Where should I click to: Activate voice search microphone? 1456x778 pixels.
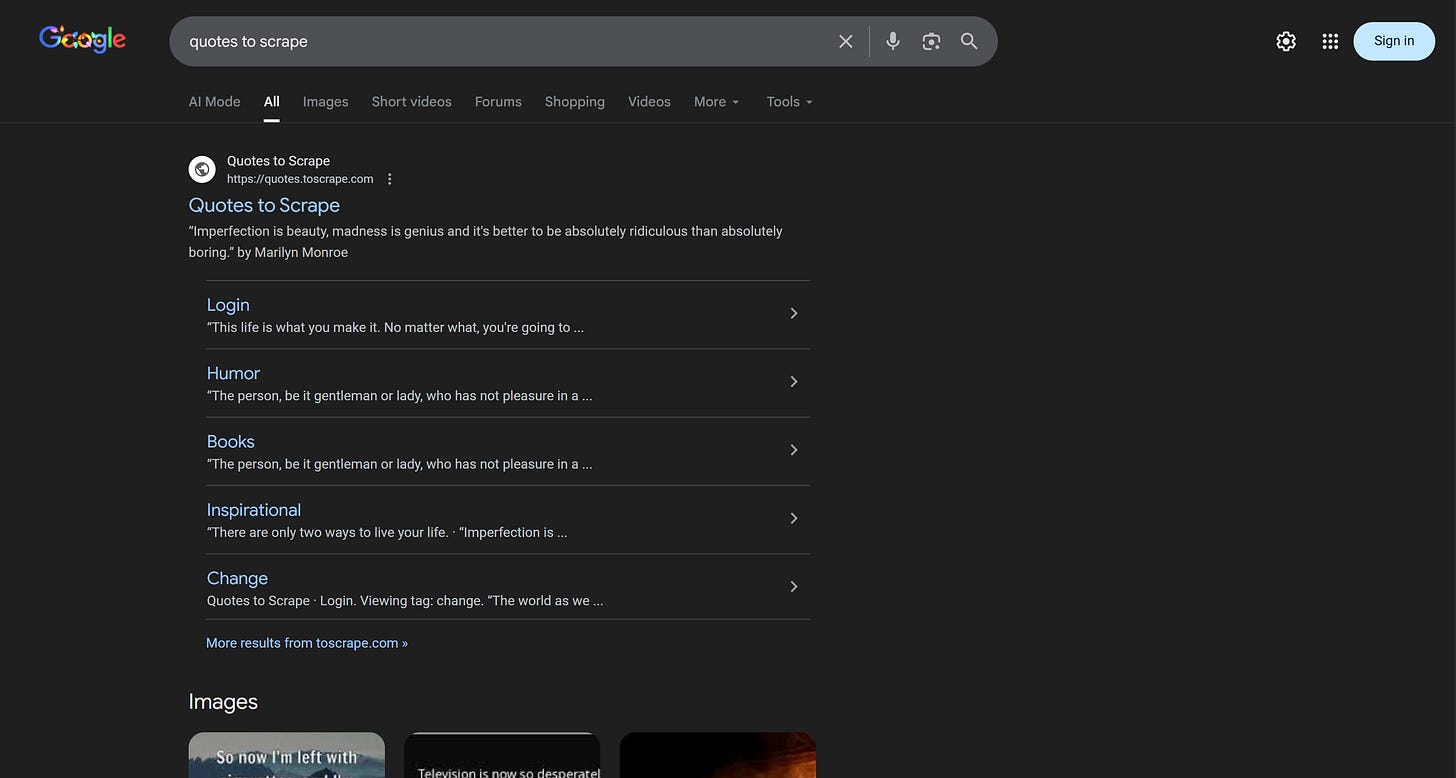[892, 41]
